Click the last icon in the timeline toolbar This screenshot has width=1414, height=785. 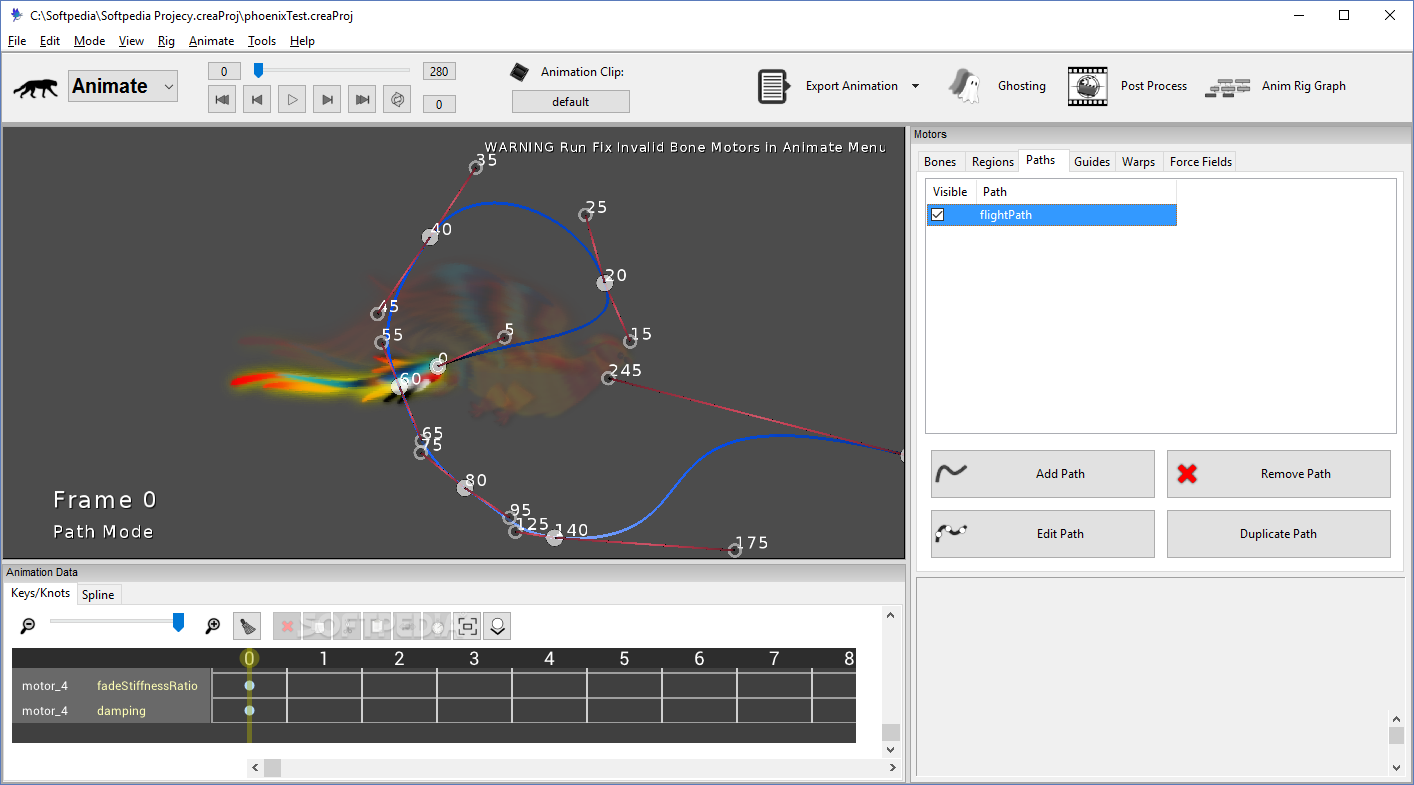[x=497, y=626]
